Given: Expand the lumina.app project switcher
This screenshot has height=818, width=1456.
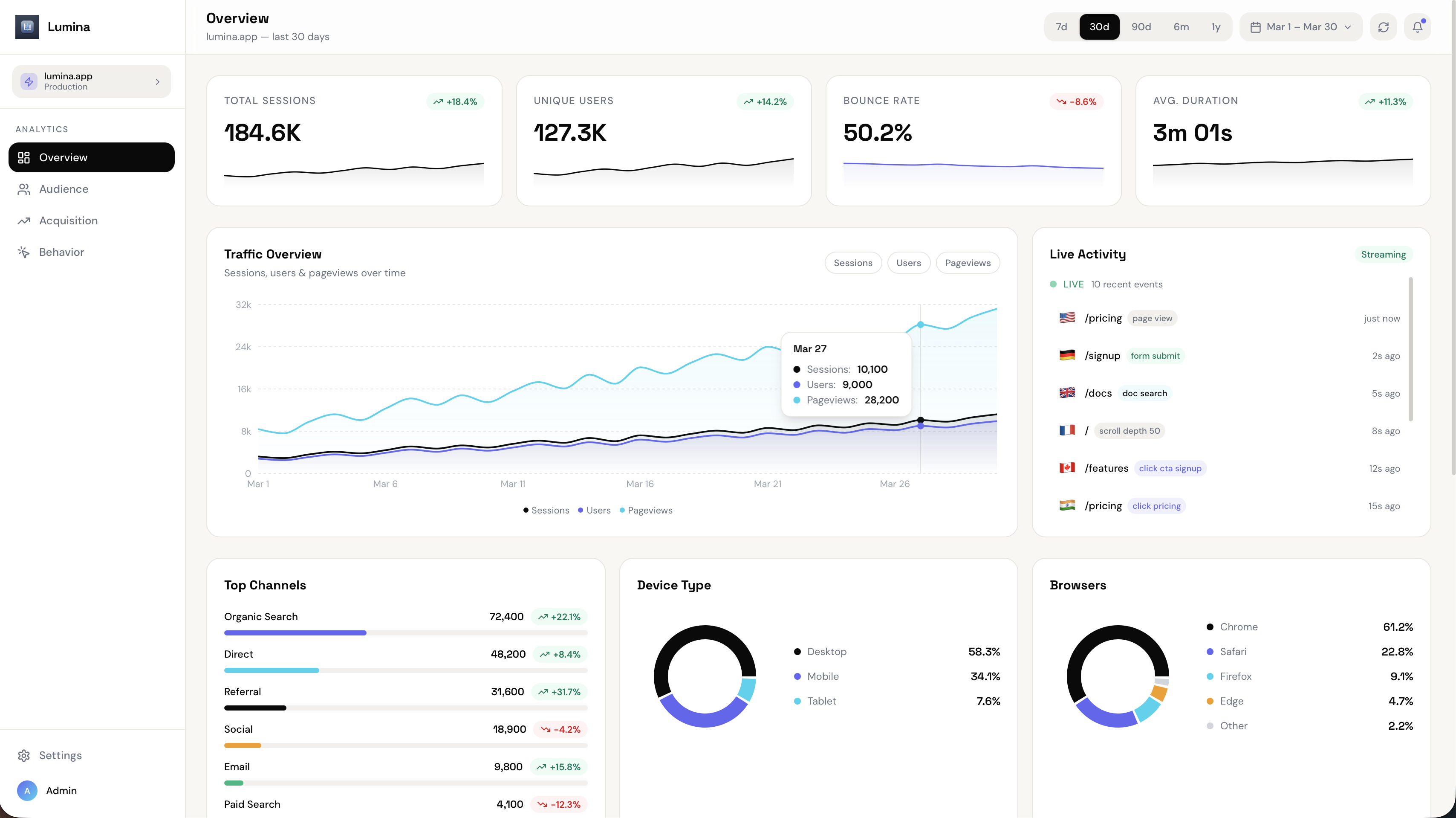Looking at the screenshot, I should (91, 81).
